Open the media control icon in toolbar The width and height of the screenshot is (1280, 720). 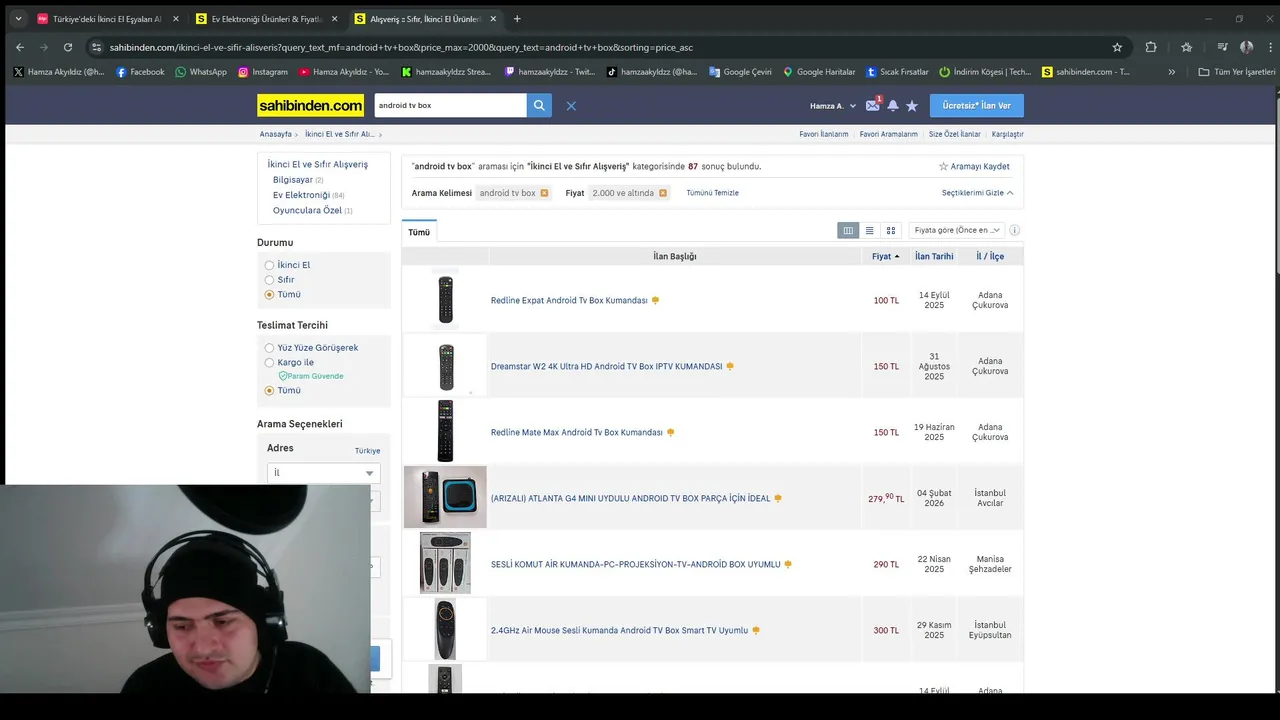point(1222,47)
